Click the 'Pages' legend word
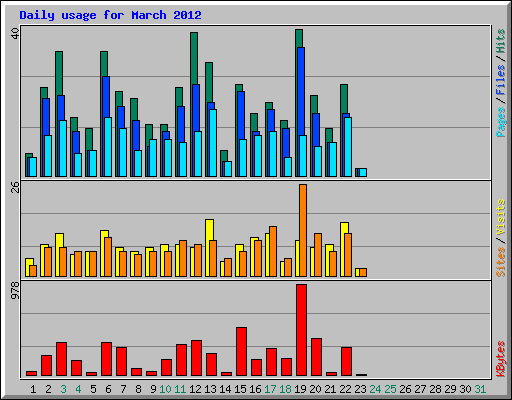 point(501,121)
